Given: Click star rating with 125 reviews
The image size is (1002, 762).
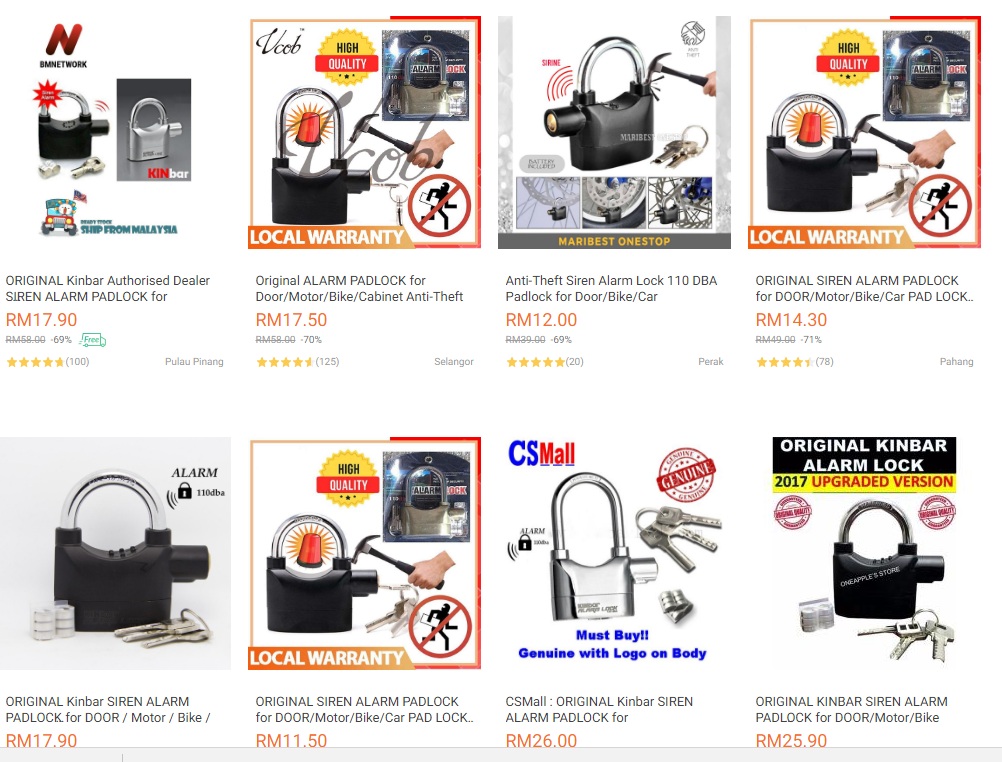Looking at the screenshot, I should pos(297,362).
